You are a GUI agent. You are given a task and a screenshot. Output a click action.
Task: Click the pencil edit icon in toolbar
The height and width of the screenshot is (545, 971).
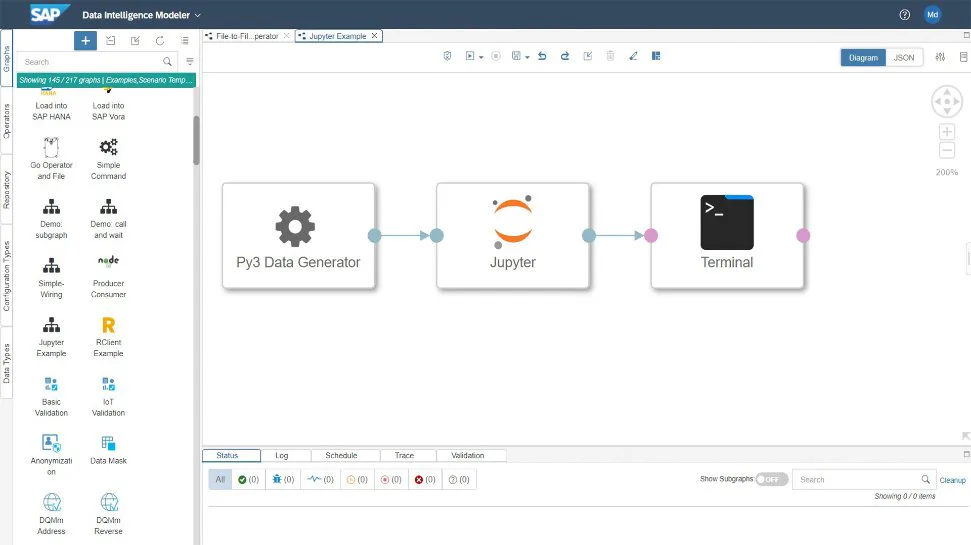(x=633, y=56)
